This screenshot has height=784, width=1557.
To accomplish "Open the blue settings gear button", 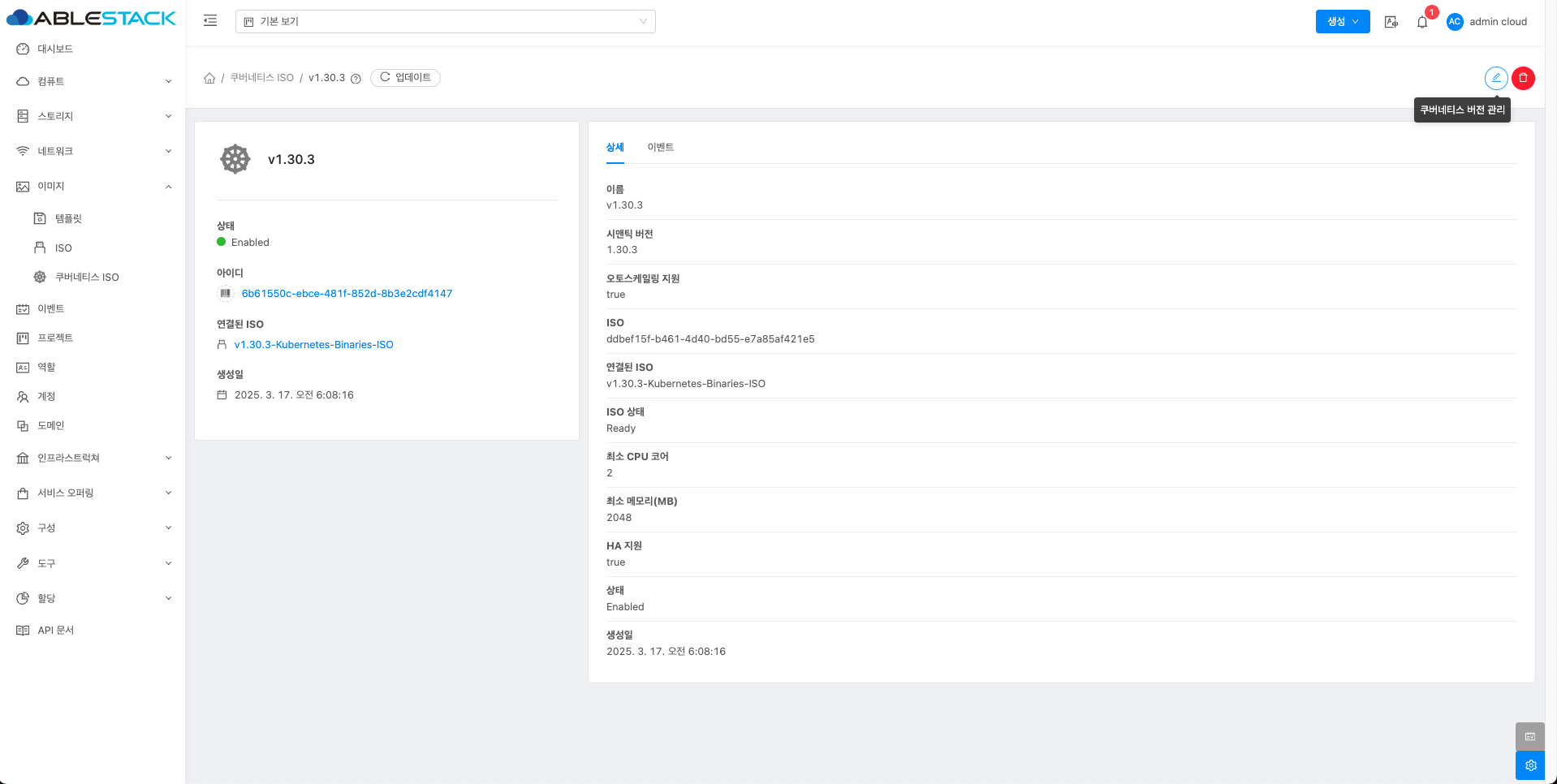I will (x=1530, y=765).
